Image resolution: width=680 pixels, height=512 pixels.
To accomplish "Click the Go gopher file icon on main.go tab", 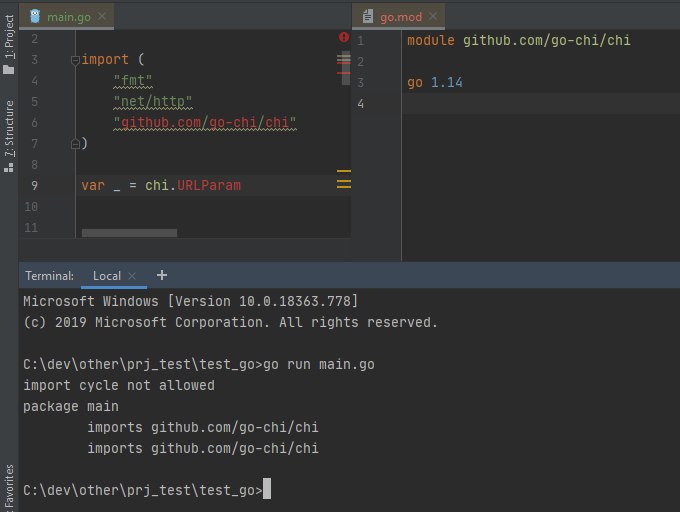I will (36, 17).
